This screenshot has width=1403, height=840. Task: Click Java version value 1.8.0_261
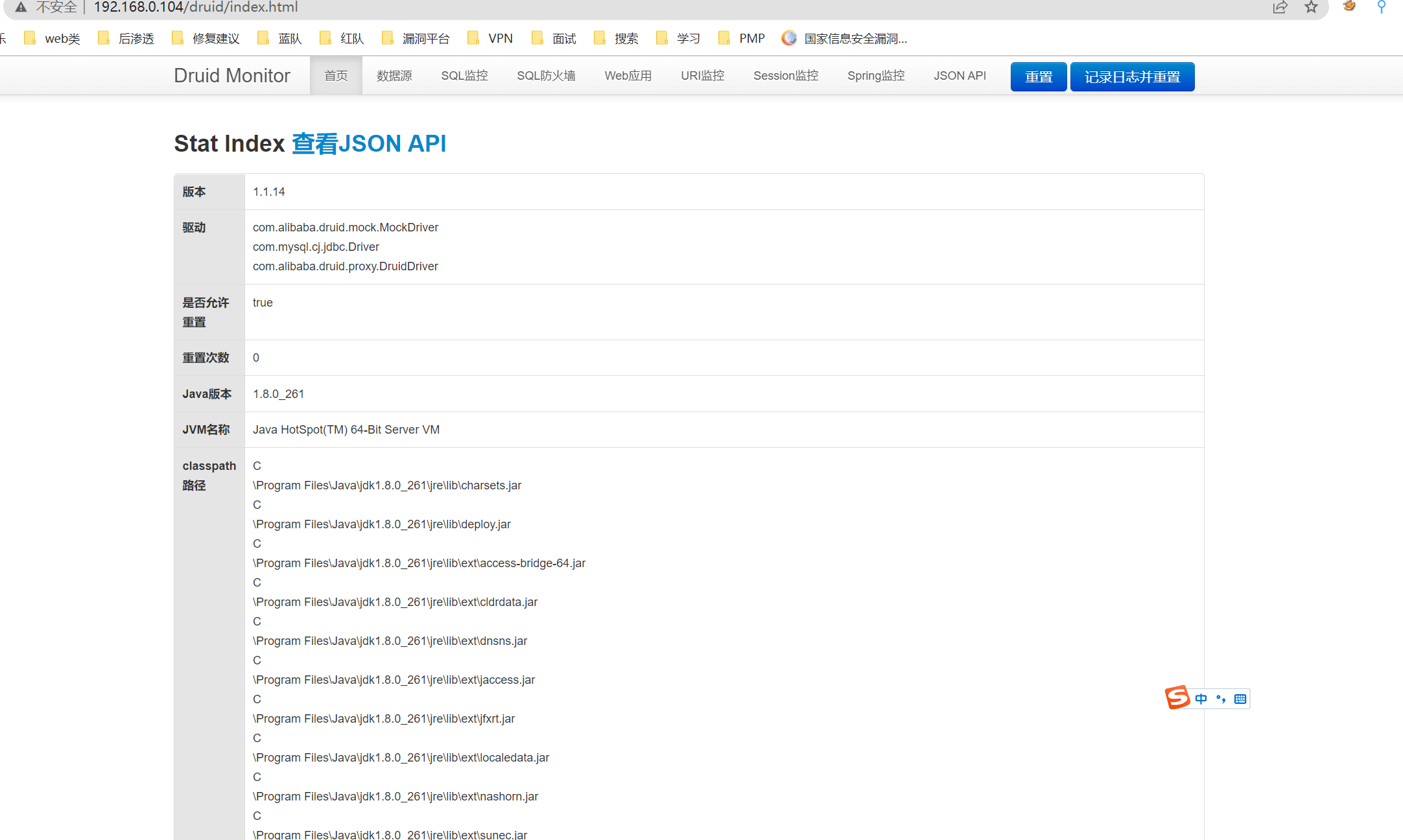pos(278,394)
